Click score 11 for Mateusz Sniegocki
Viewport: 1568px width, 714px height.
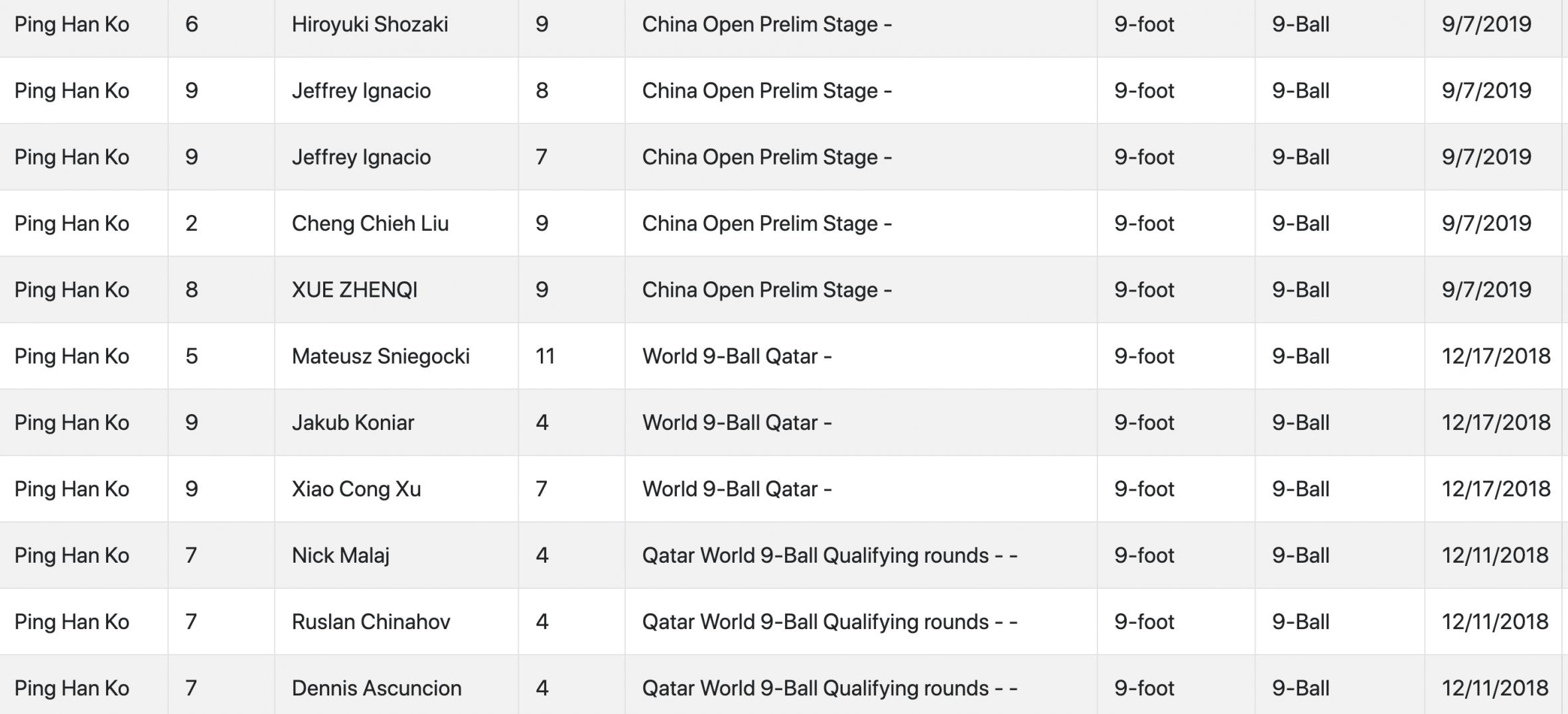click(545, 356)
